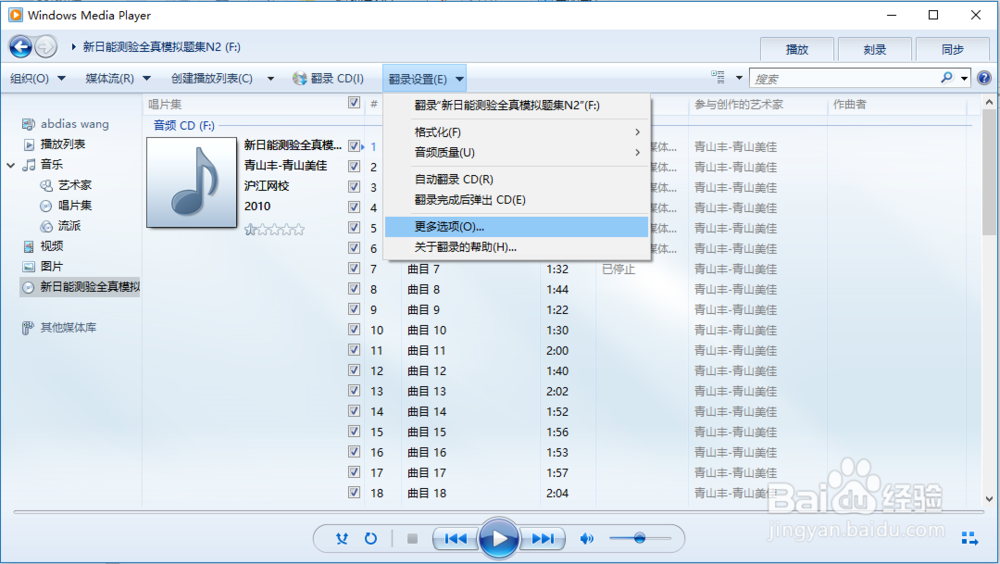Screen dimensions: 1000x564
Task: Skip to the previous track
Action: pos(455,539)
